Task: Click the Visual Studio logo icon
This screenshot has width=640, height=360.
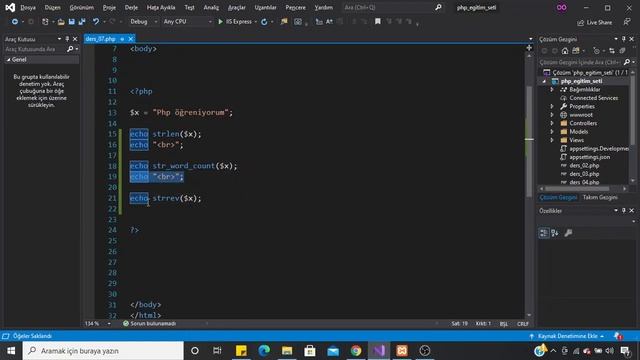Action: pos(10,7)
